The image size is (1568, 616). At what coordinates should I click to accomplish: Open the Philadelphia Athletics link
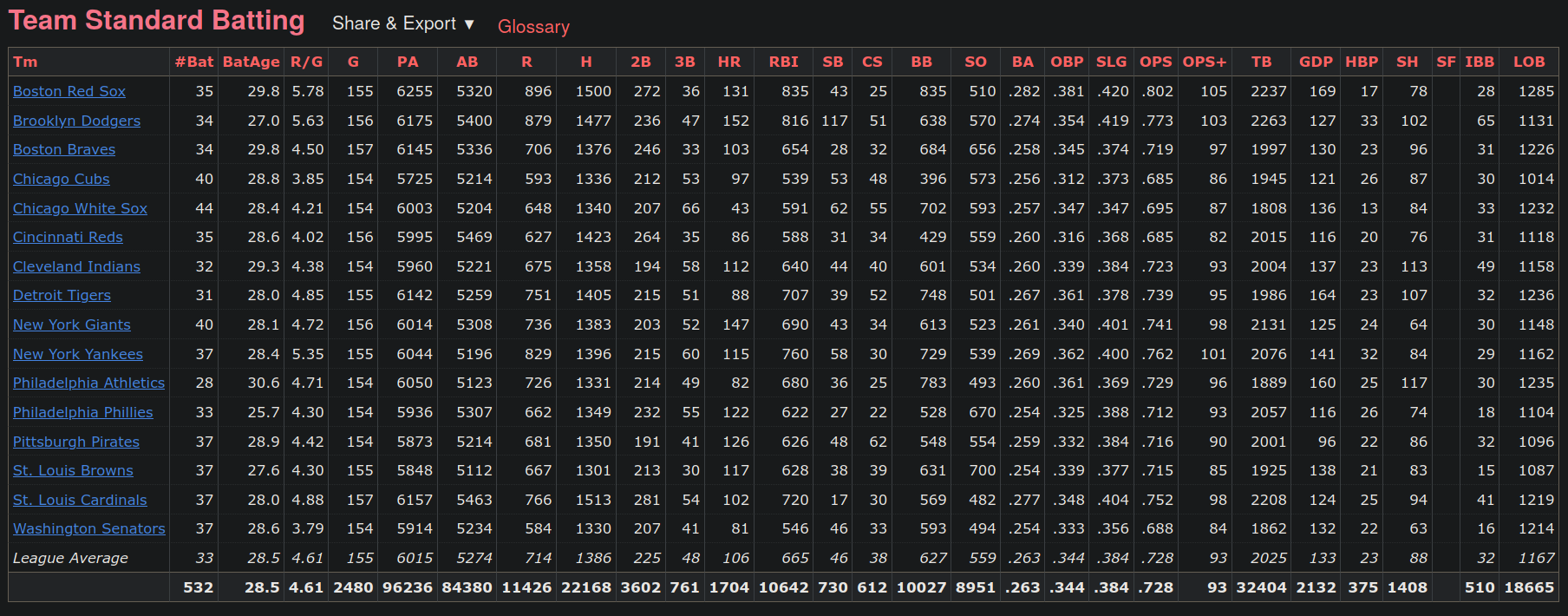(88, 383)
